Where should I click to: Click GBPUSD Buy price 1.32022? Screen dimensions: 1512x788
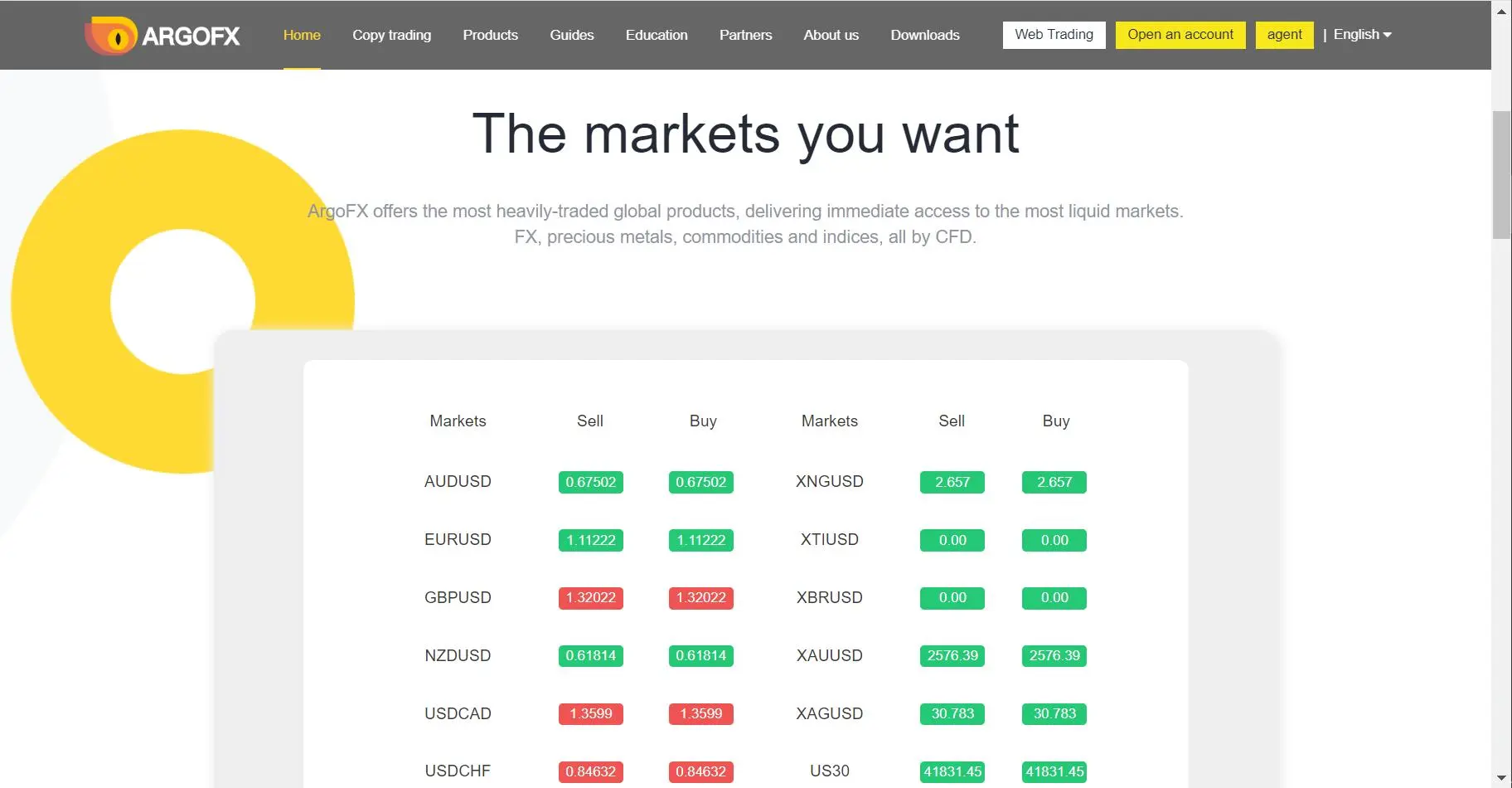pos(700,598)
